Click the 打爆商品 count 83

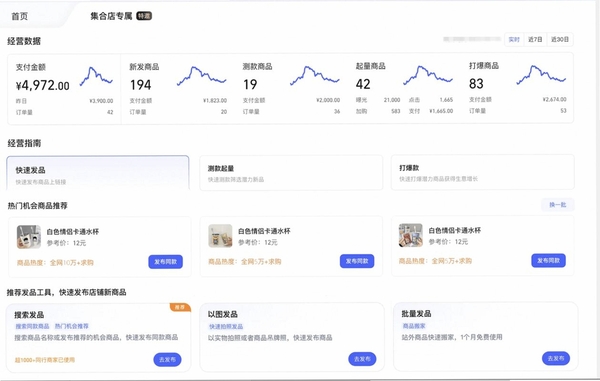476,84
